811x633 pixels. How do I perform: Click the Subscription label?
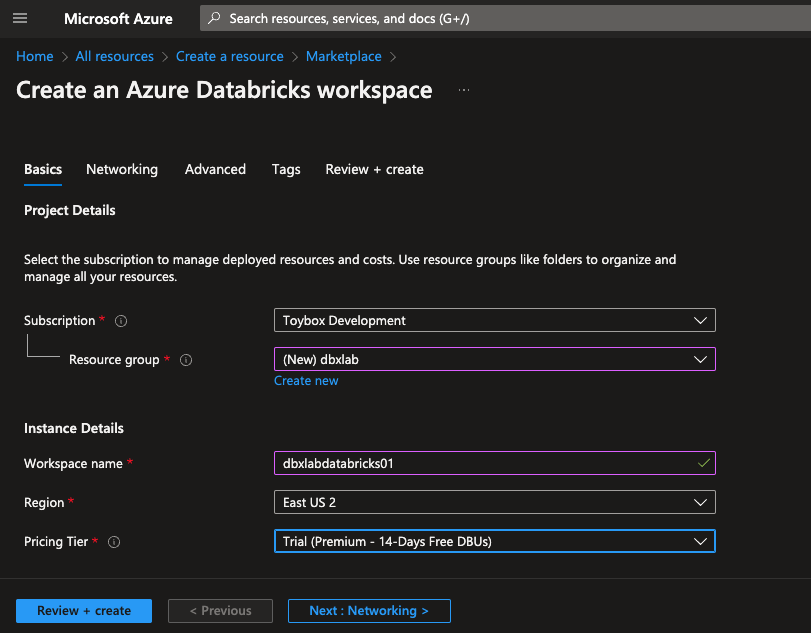59,321
